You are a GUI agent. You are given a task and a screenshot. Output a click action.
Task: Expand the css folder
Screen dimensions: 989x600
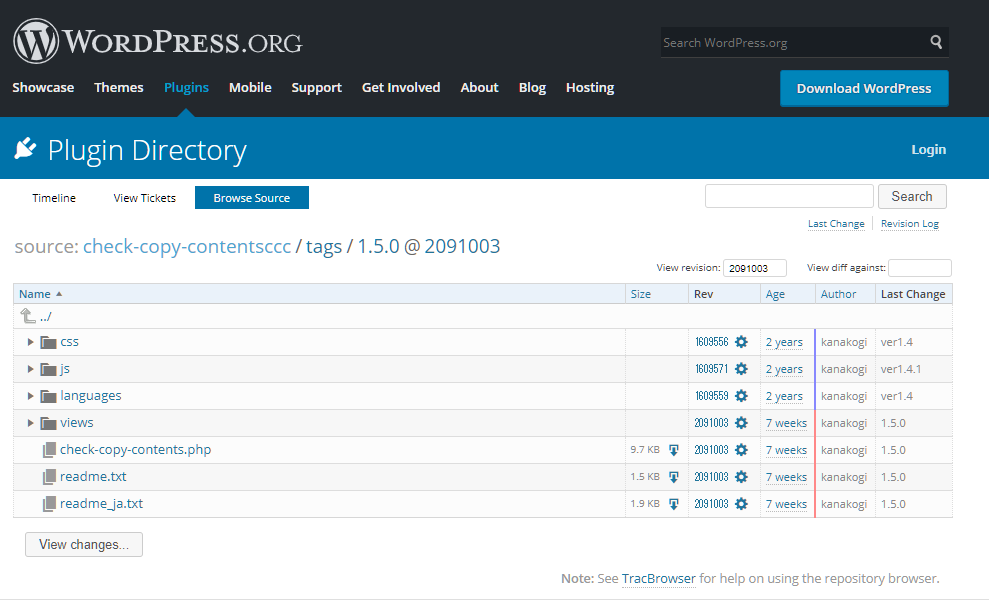pos(30,342)
